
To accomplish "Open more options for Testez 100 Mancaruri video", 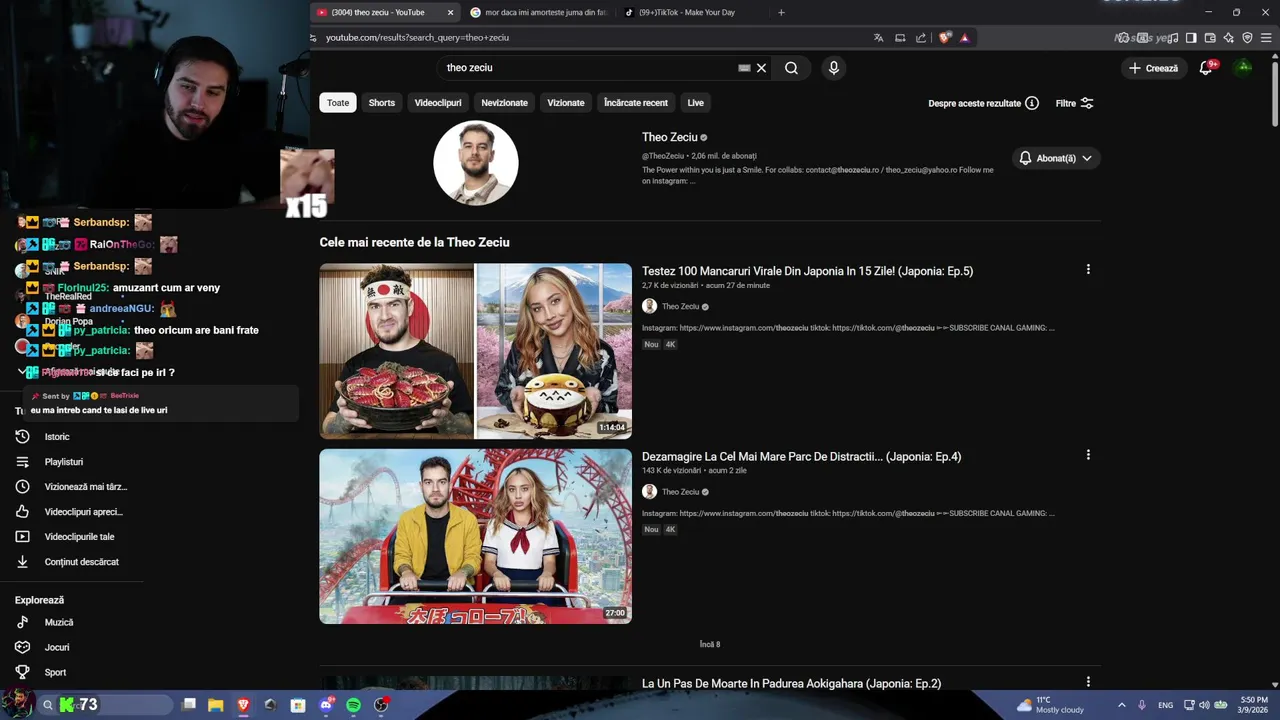I will tap(1088, 269).
